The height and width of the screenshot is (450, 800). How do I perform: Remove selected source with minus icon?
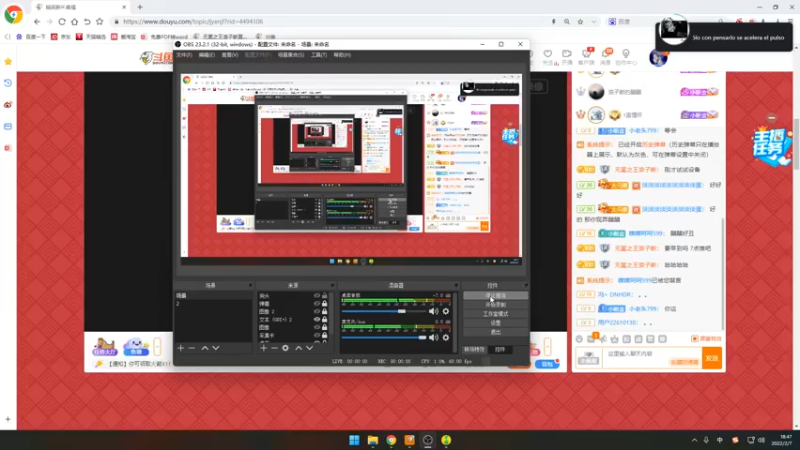click(x=274, y=348)
